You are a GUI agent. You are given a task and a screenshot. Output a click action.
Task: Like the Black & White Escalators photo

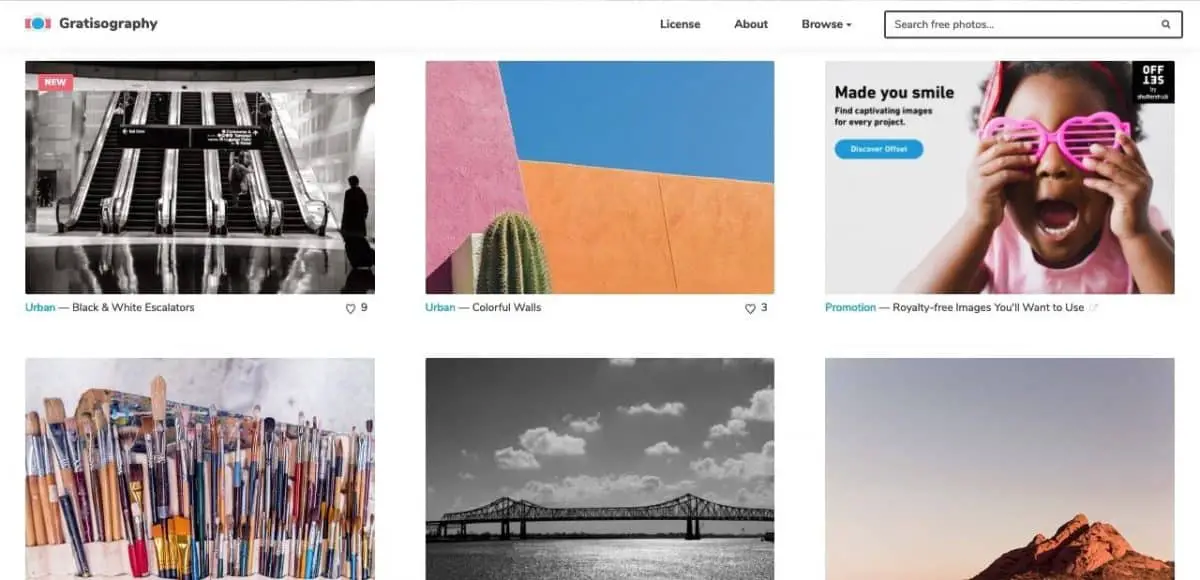pos(350,308)
